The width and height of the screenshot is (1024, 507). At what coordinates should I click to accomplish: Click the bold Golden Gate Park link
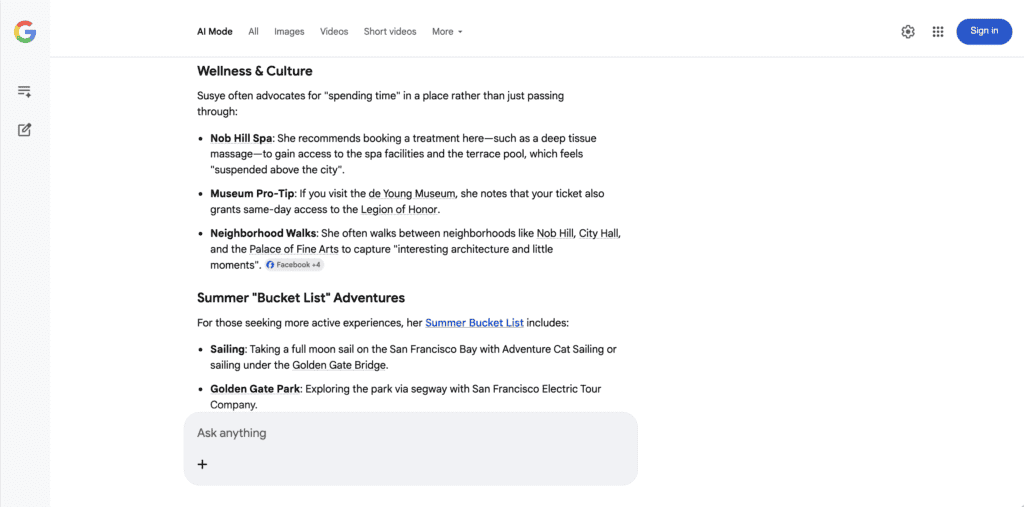(255, 389)
